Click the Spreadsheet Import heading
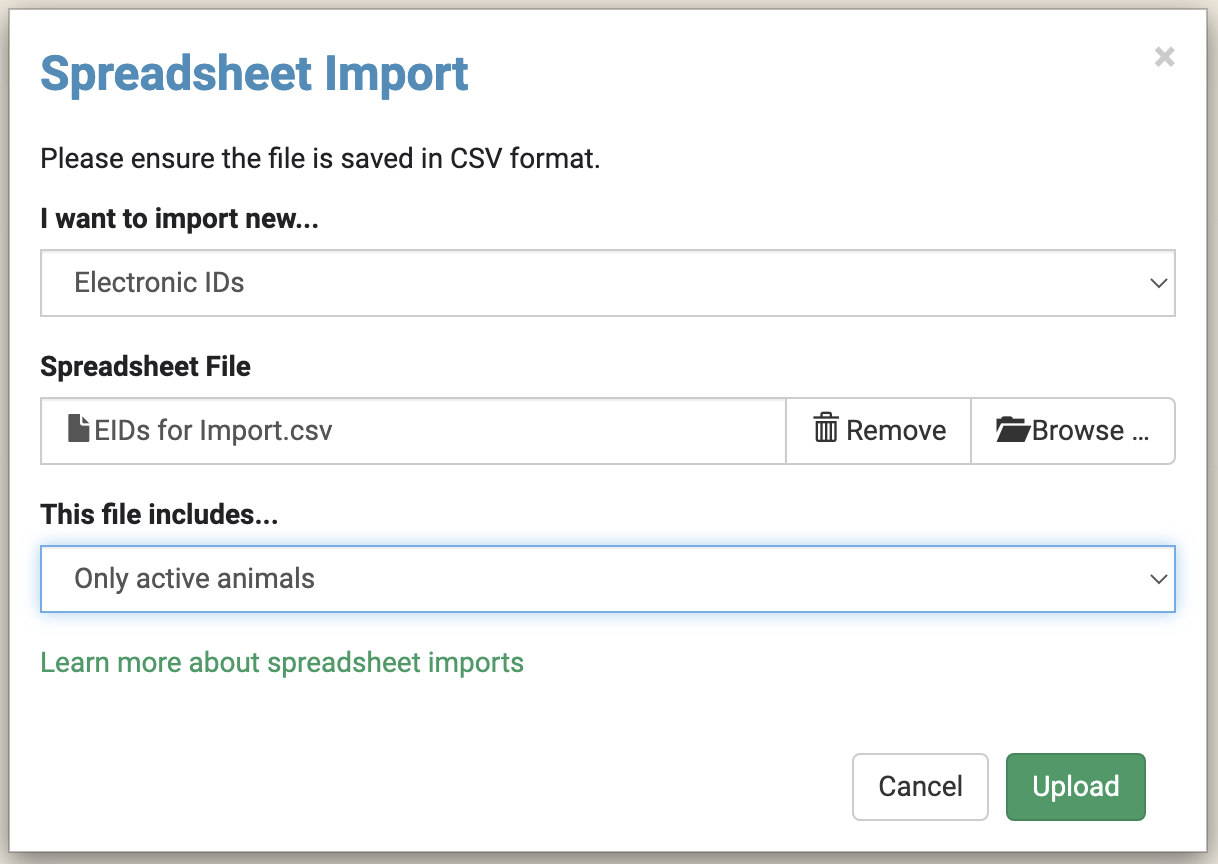Viewport: 1218px width, 864px height. (254, 75)
